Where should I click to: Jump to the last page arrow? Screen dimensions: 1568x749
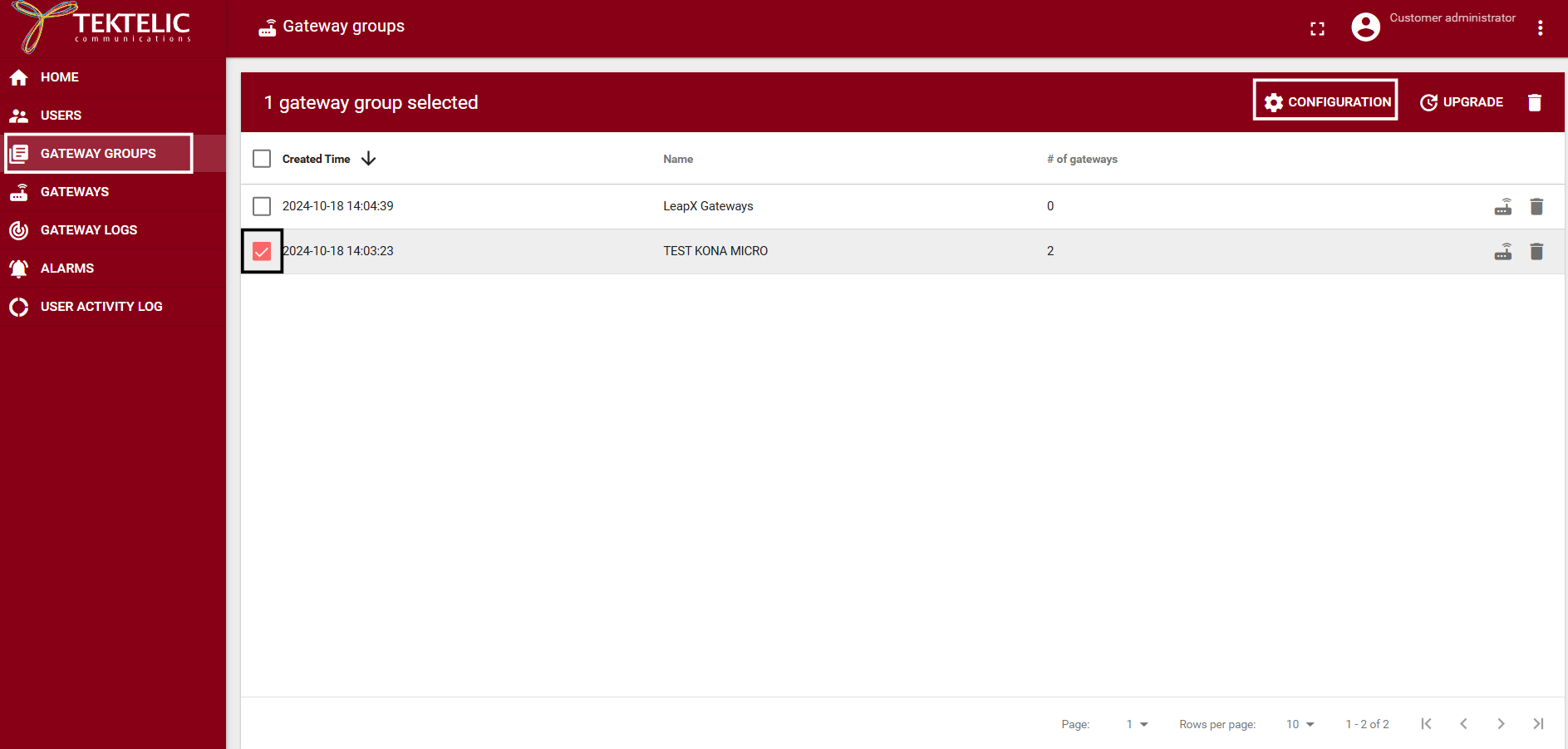(x=1537, y=724)
